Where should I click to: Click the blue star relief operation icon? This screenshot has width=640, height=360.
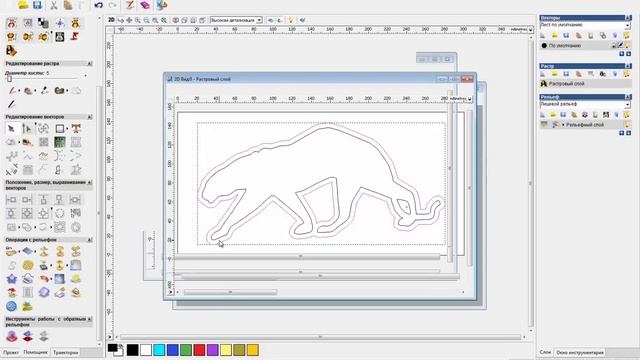tap(11, 279)
